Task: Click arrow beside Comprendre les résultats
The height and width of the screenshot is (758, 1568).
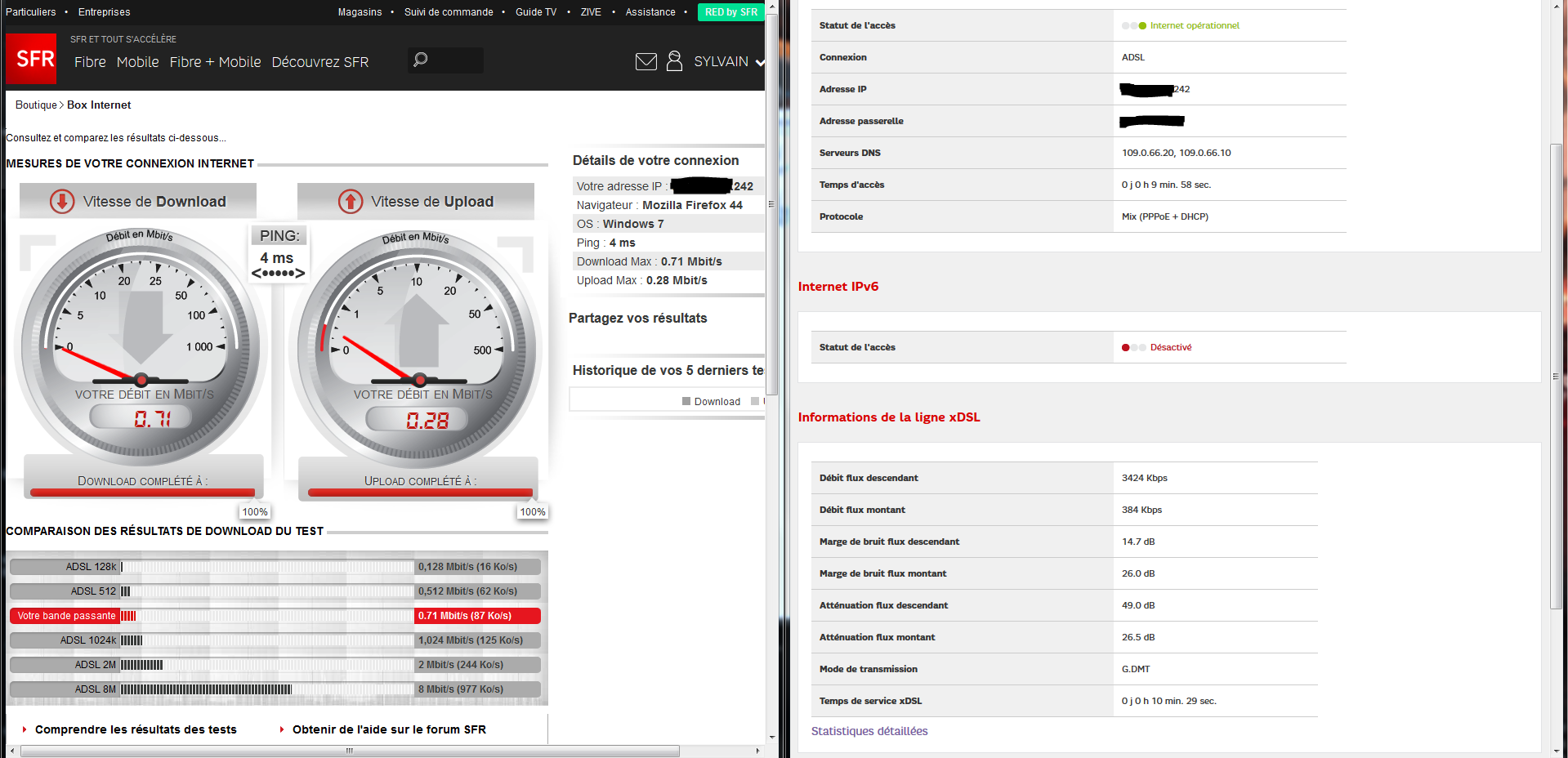Action: click(25, 729)
